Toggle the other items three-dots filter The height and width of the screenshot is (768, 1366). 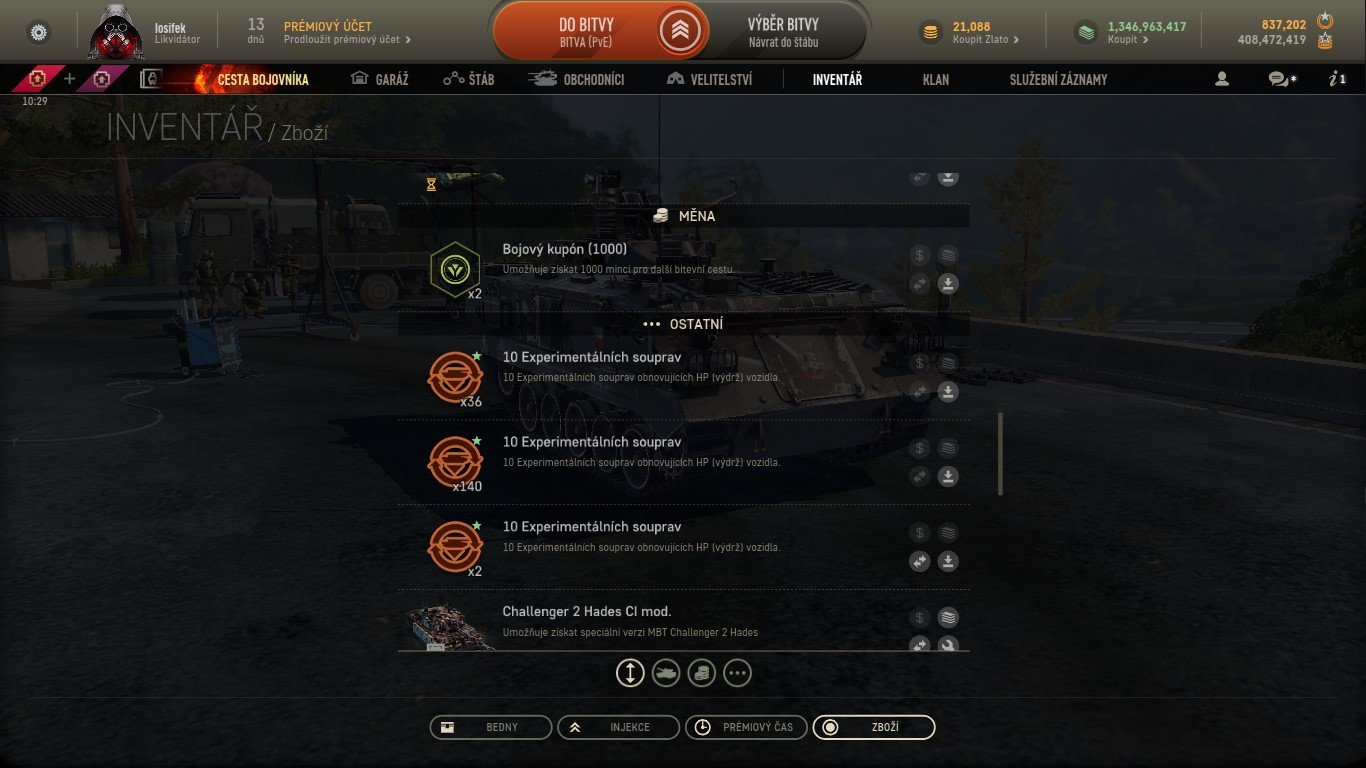tap(737, 674)
